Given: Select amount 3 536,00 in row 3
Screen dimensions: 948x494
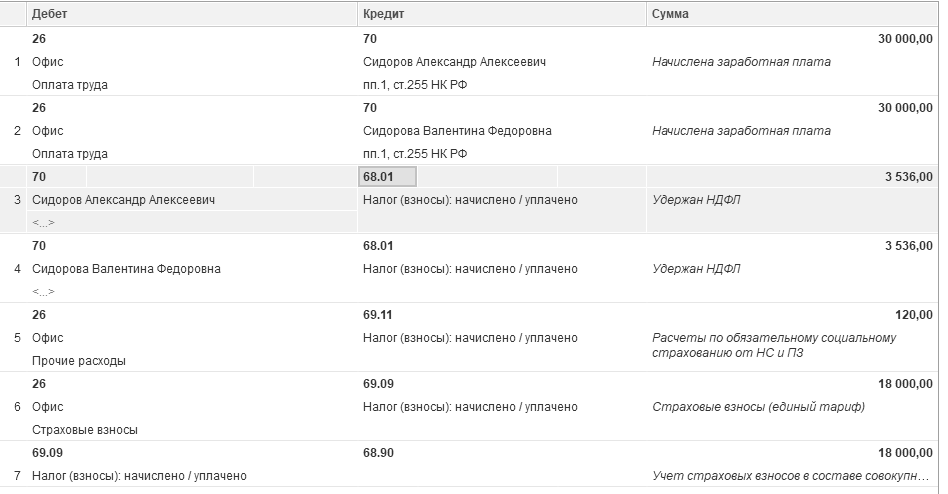Looking at the screenshot, I should click(909, 177).
